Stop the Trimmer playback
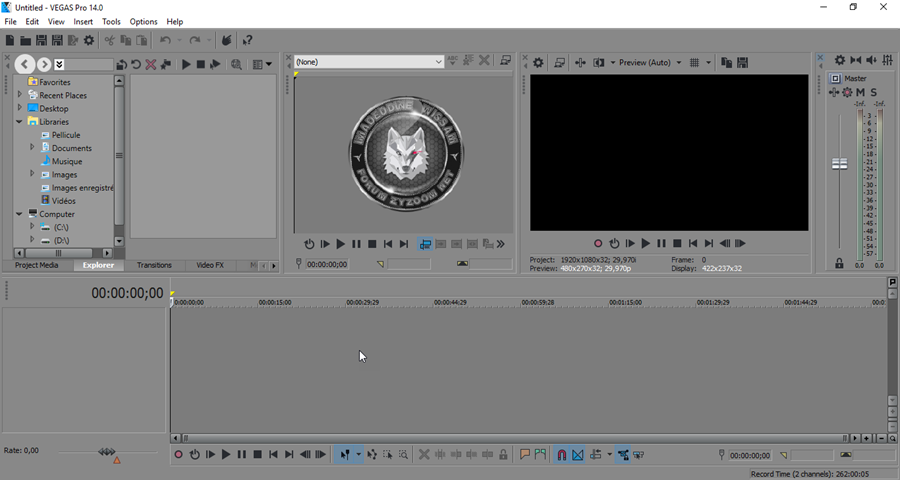 tap(372, 244)
